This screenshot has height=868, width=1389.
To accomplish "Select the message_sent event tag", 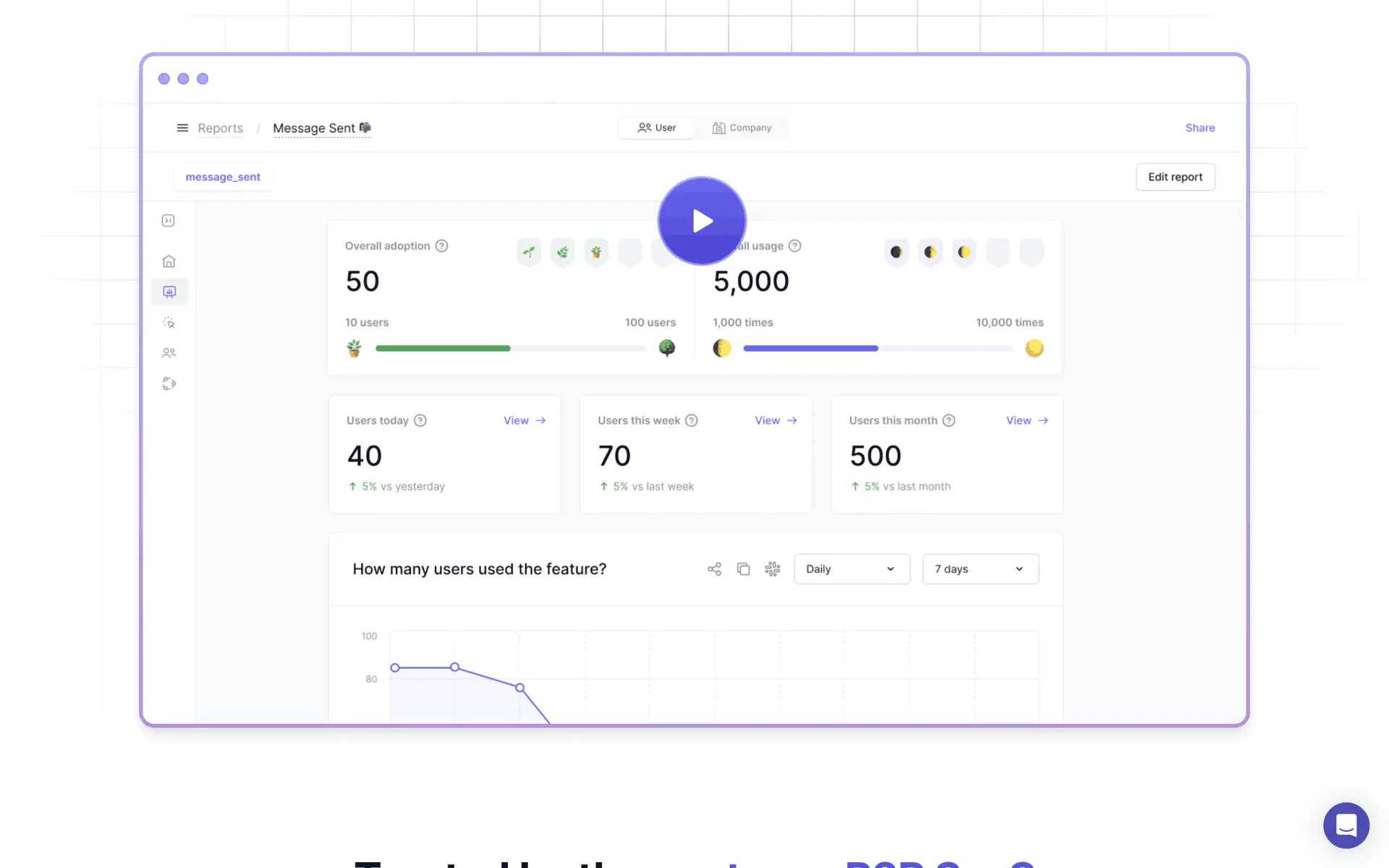I will click(223, 176).
